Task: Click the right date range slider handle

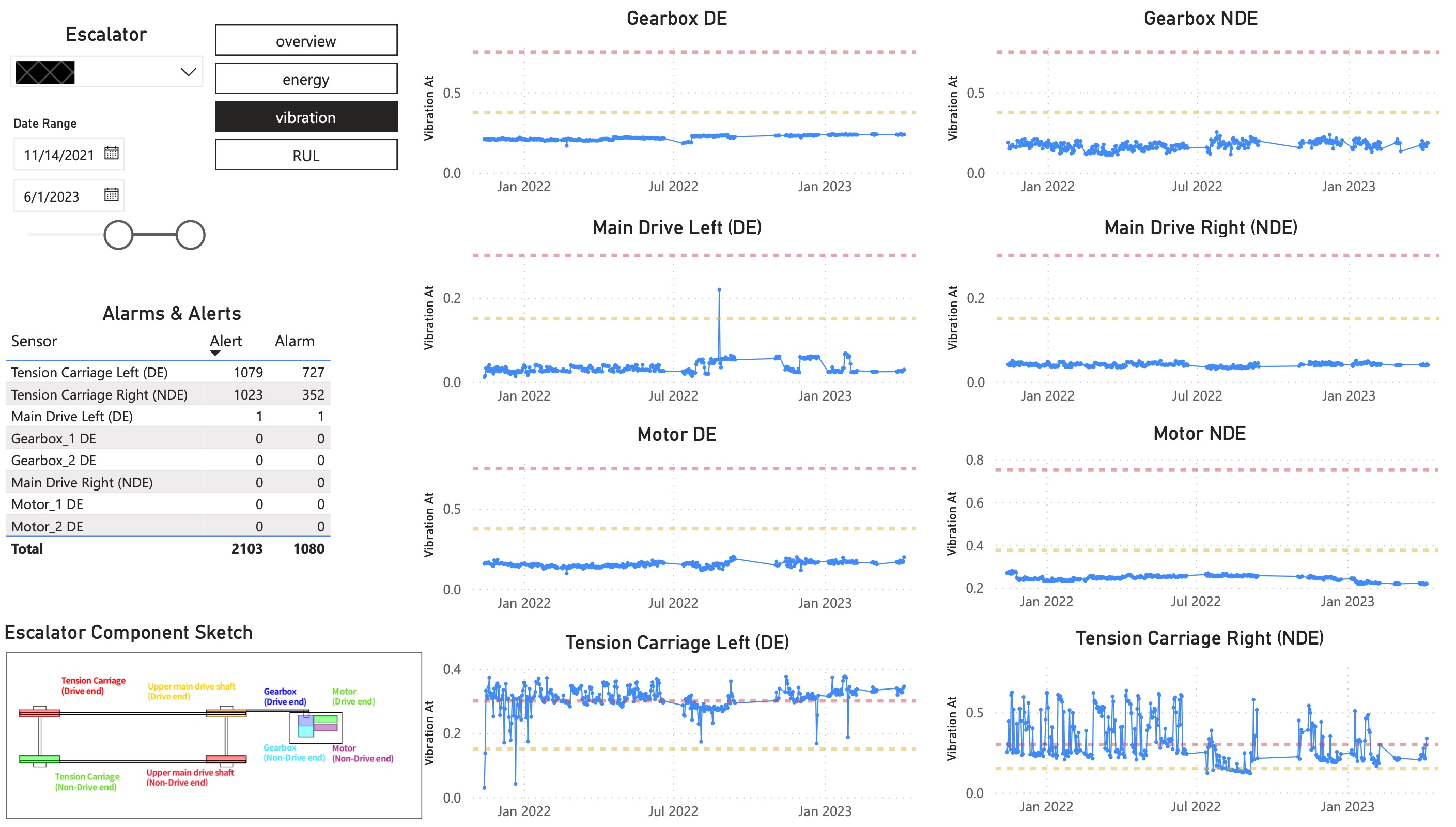Action: coord(190,235)
